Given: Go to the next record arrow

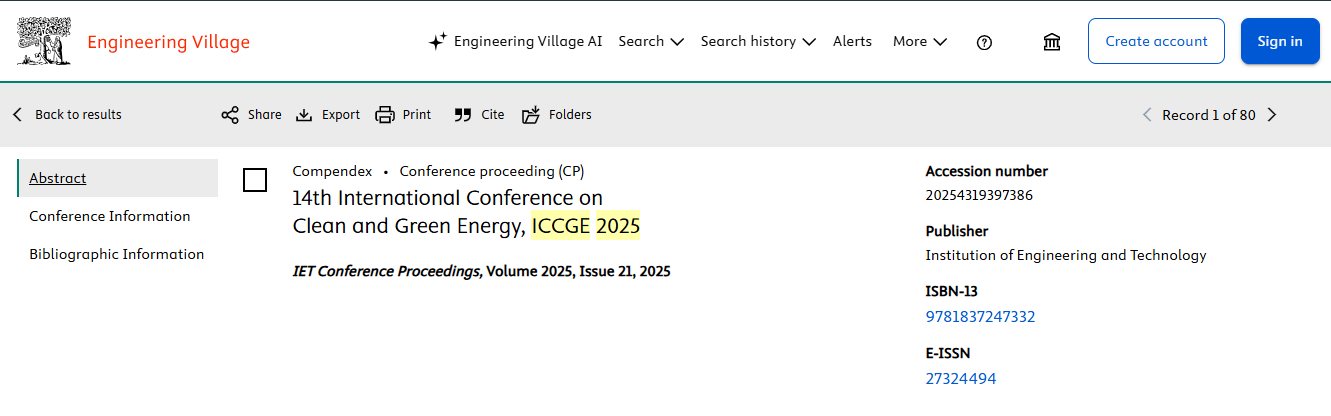Looking at the screenshot, I should (x=1272, y=115).
